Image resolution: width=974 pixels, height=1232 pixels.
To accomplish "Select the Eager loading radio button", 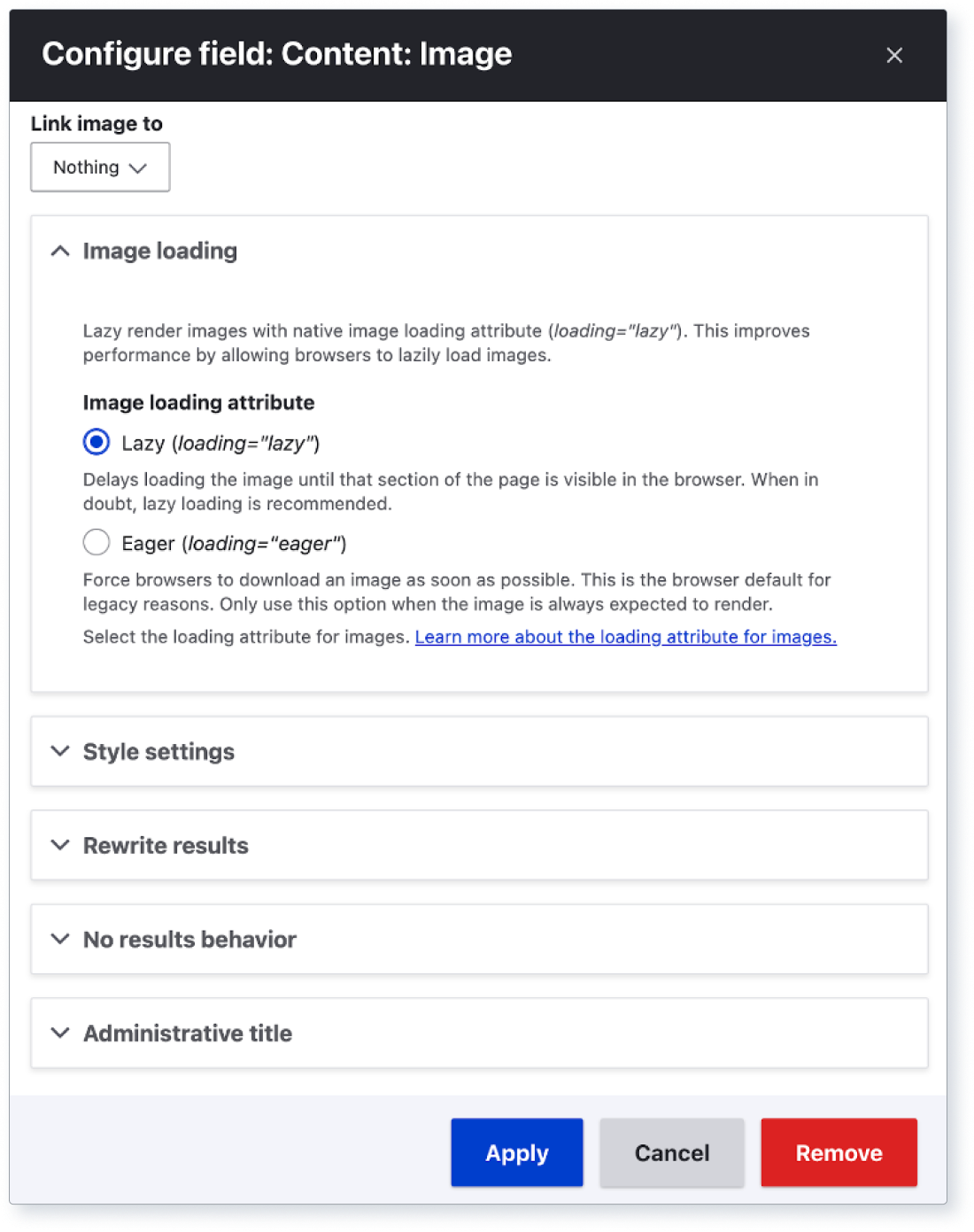I will pyautogui.click(x=96, y=542).
